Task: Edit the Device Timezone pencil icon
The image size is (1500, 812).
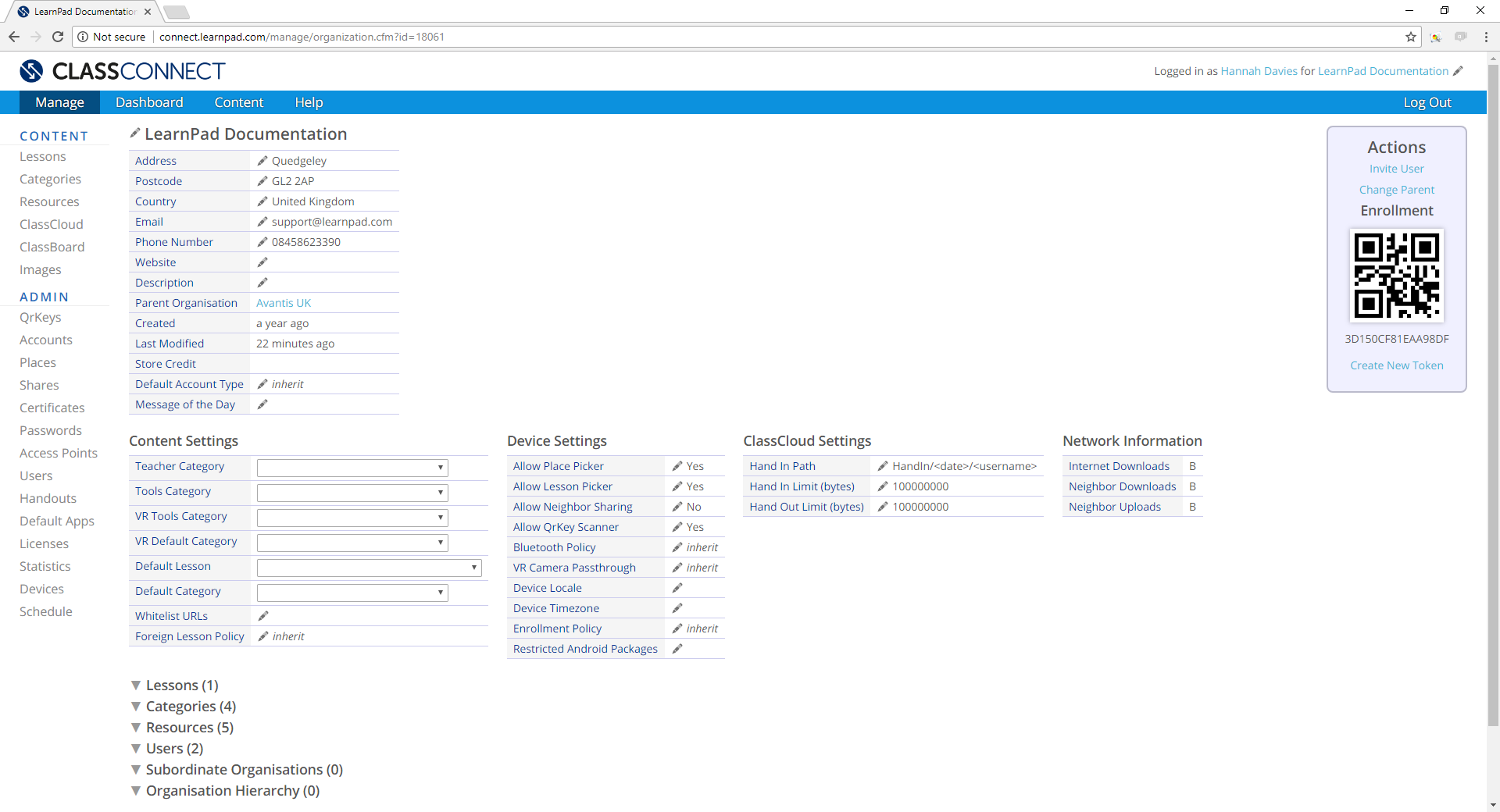Action: tap(677, 608)
